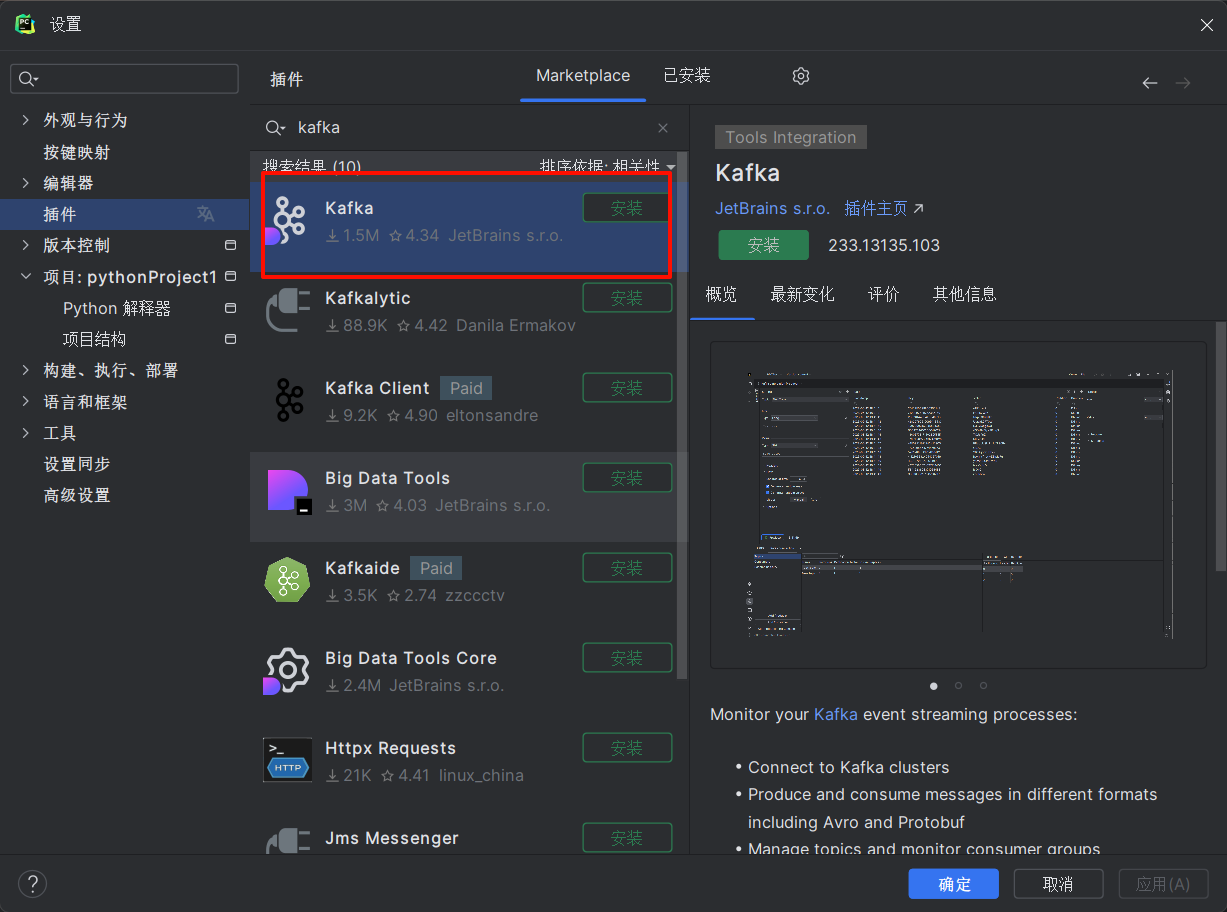Click the Kafka plugin screenshot preview
The image size is (1227, 912).
(958, 505)
